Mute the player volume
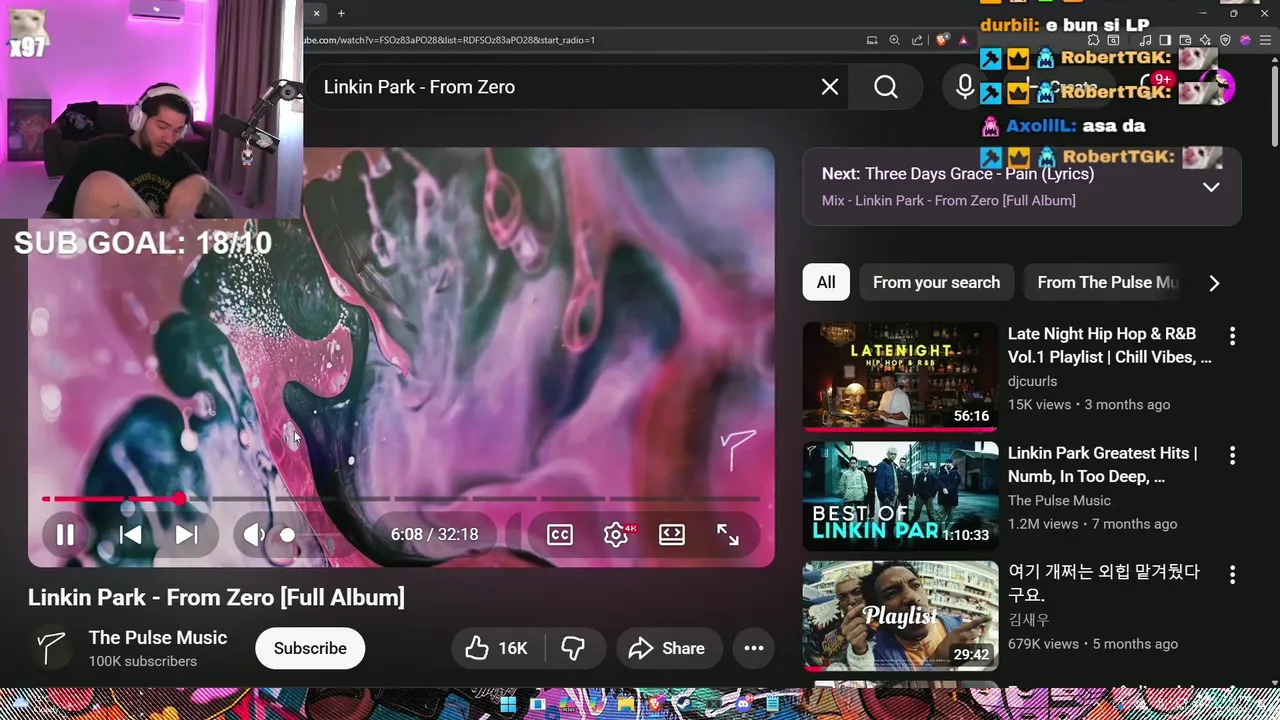Screen dimensions: 1280x720 255,535
